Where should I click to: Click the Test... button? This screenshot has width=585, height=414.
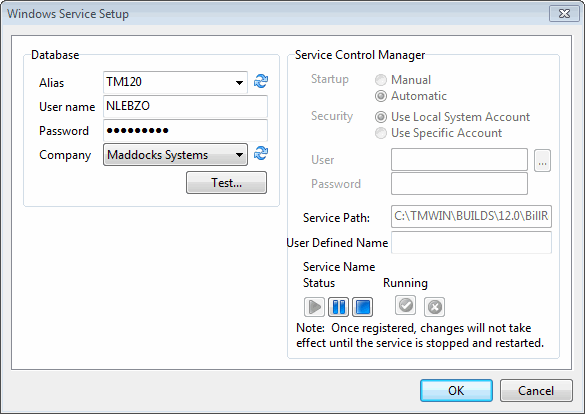click(226, 183)
